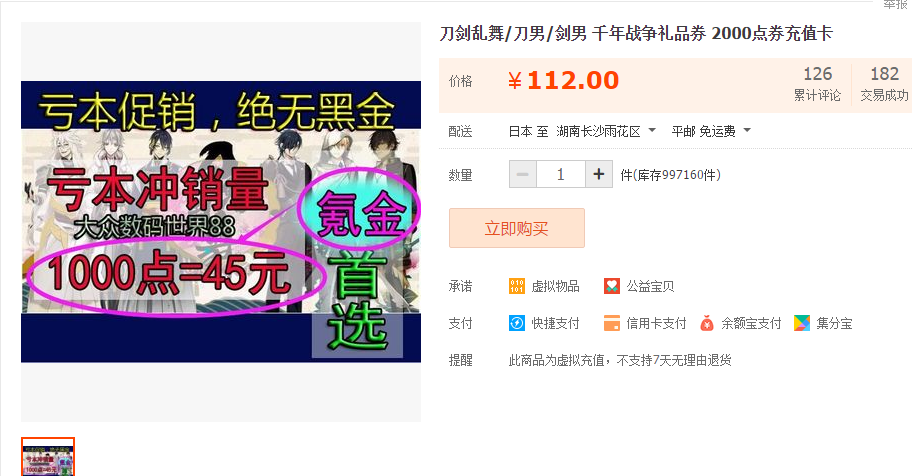This screenshot has height=476, width=912.
Task: Decrease quantity with the minus button
Action: pyautogui.click(x=523, y=174)
